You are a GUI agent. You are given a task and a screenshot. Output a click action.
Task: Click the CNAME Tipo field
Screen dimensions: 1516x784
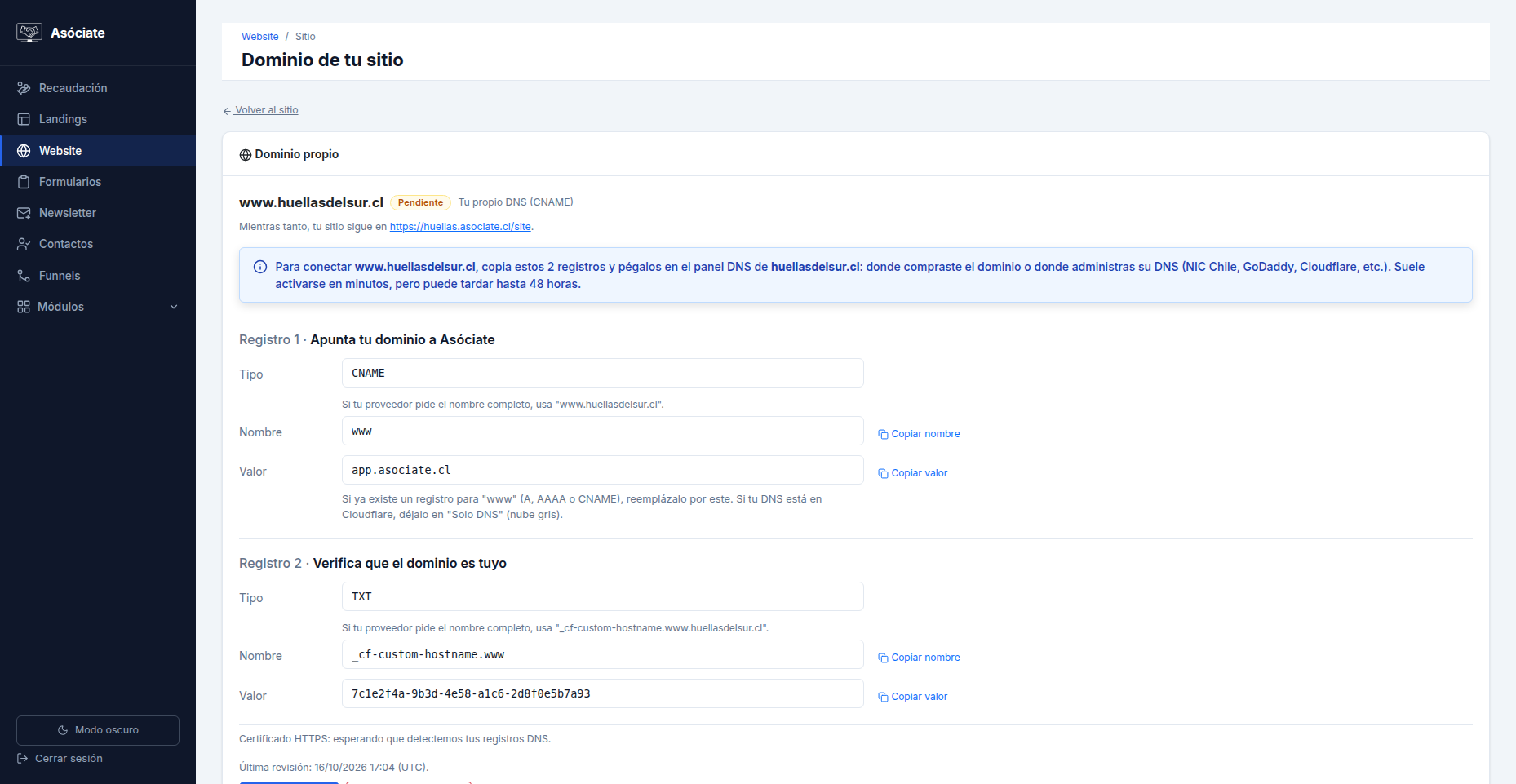(602, 373)
